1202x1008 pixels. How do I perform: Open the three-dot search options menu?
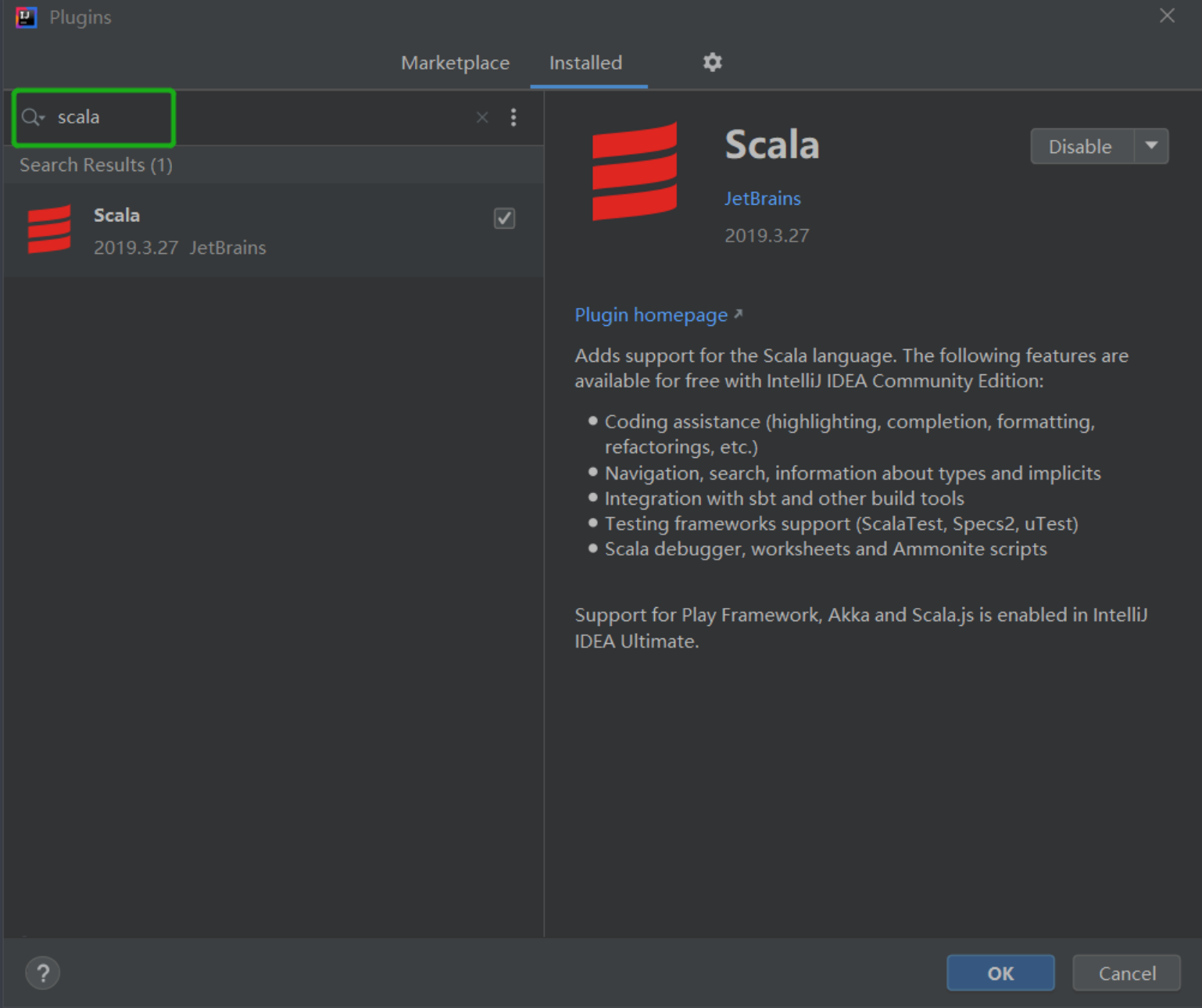[x=513, y=117]
